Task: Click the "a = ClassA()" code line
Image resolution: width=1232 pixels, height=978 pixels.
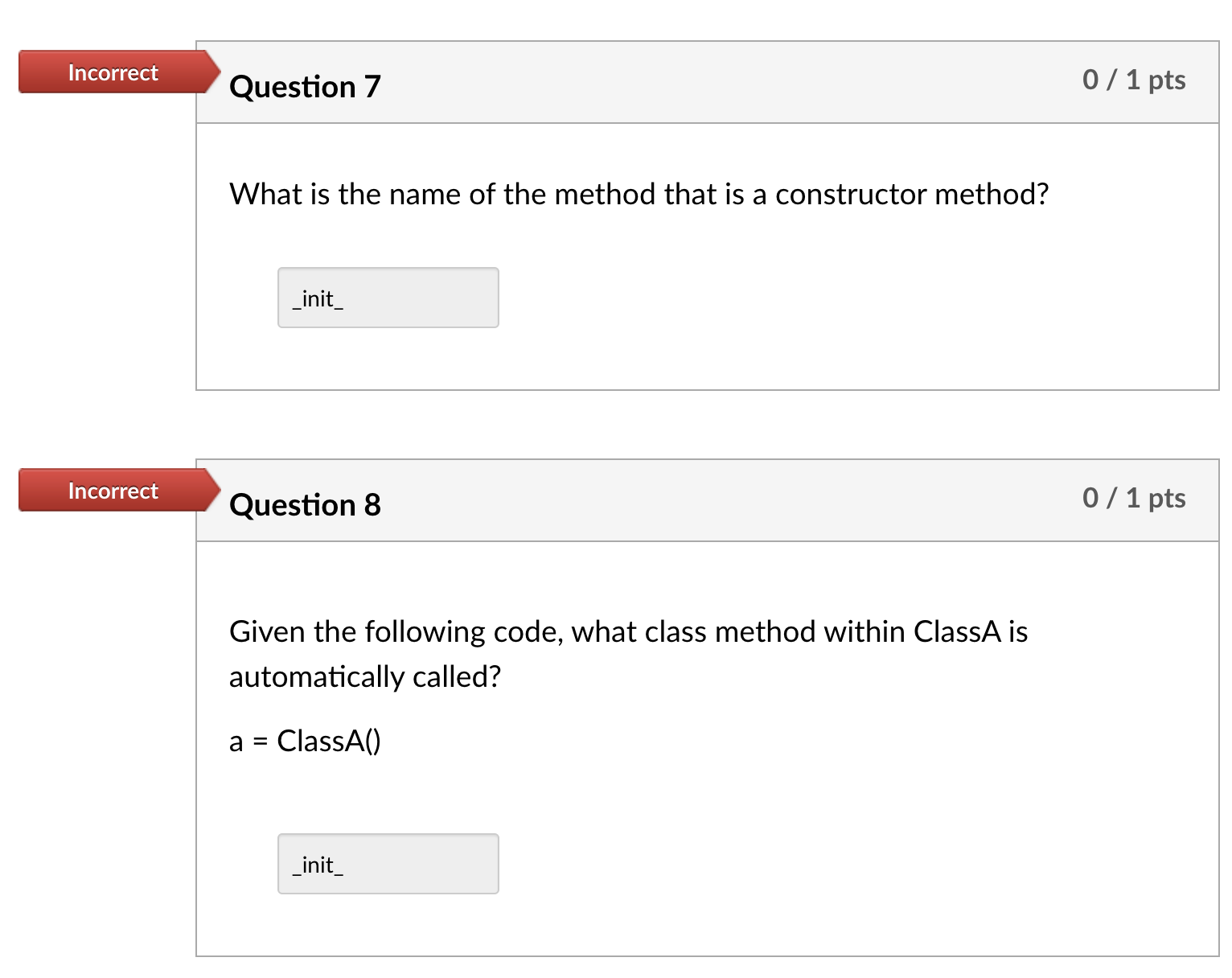Action: click(306, 741)
